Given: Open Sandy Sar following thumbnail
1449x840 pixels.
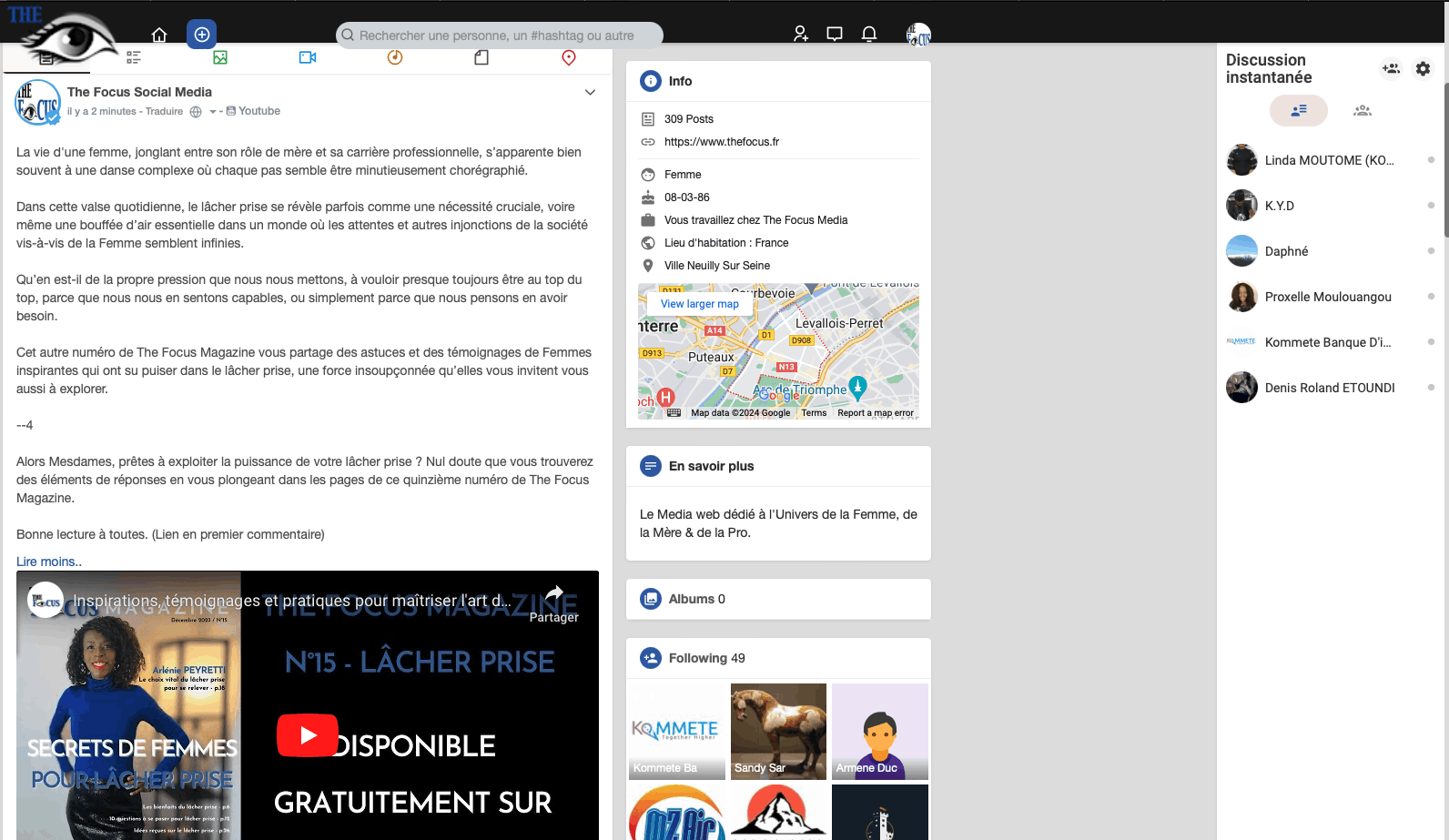Looking at the screenshot, I should [778, 732].
